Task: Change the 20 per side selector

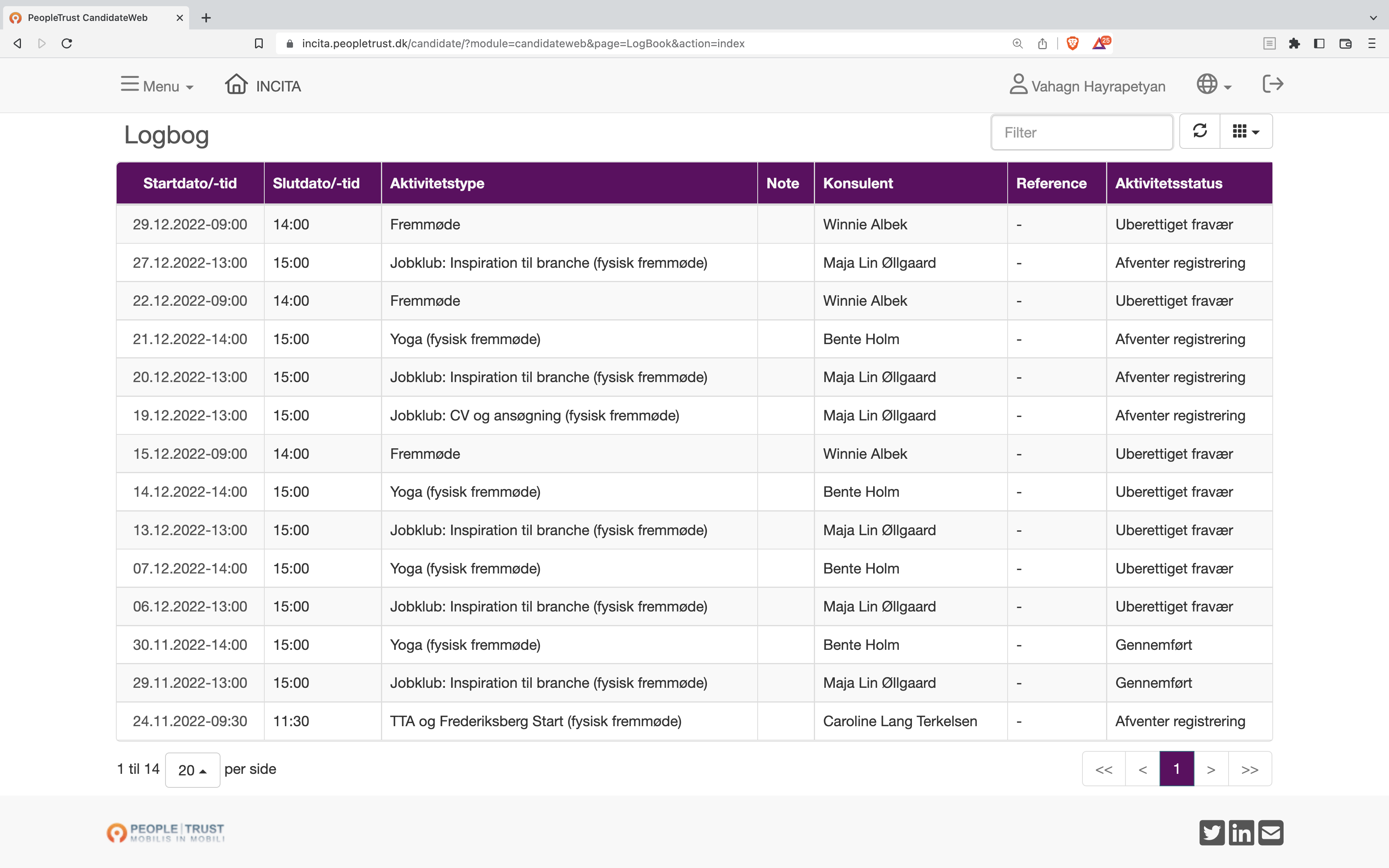Action: pos(192,770)
